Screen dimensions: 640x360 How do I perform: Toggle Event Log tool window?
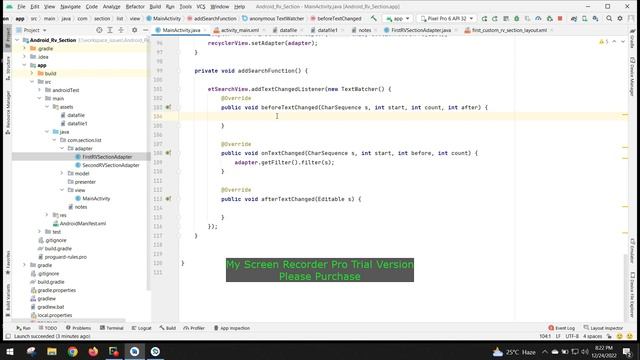(562, 328)
